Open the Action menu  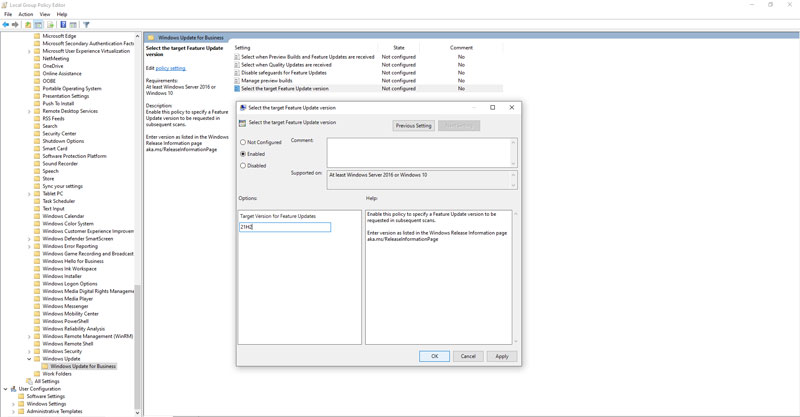point(26,14)
